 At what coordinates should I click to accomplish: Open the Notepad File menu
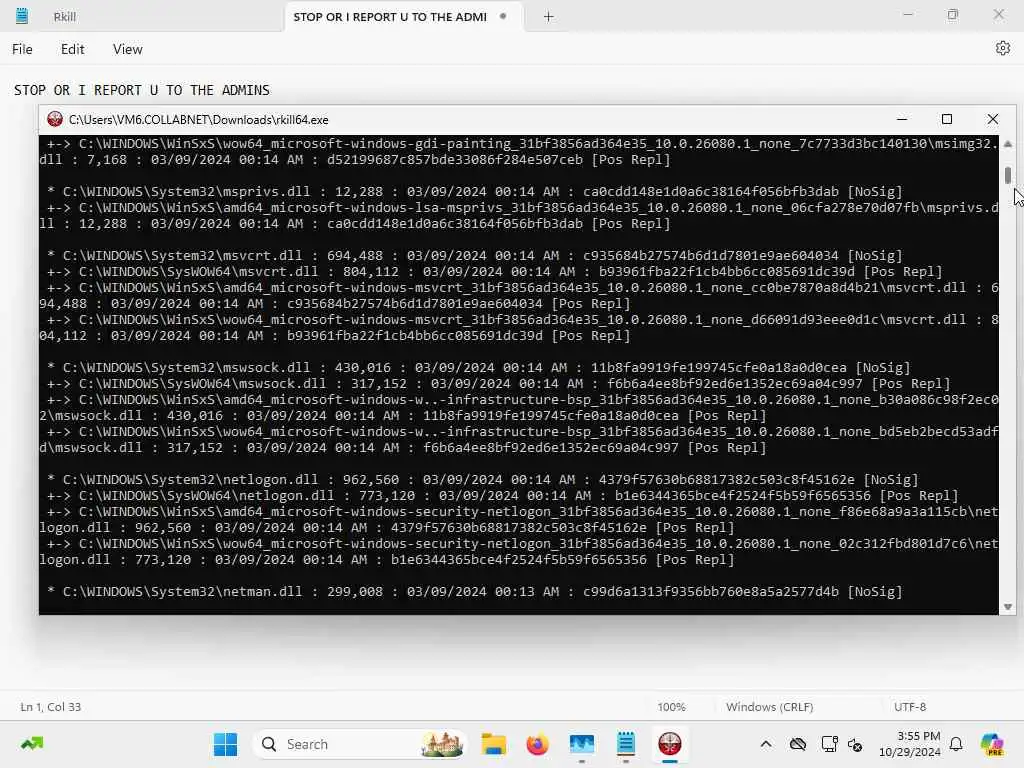22,49
